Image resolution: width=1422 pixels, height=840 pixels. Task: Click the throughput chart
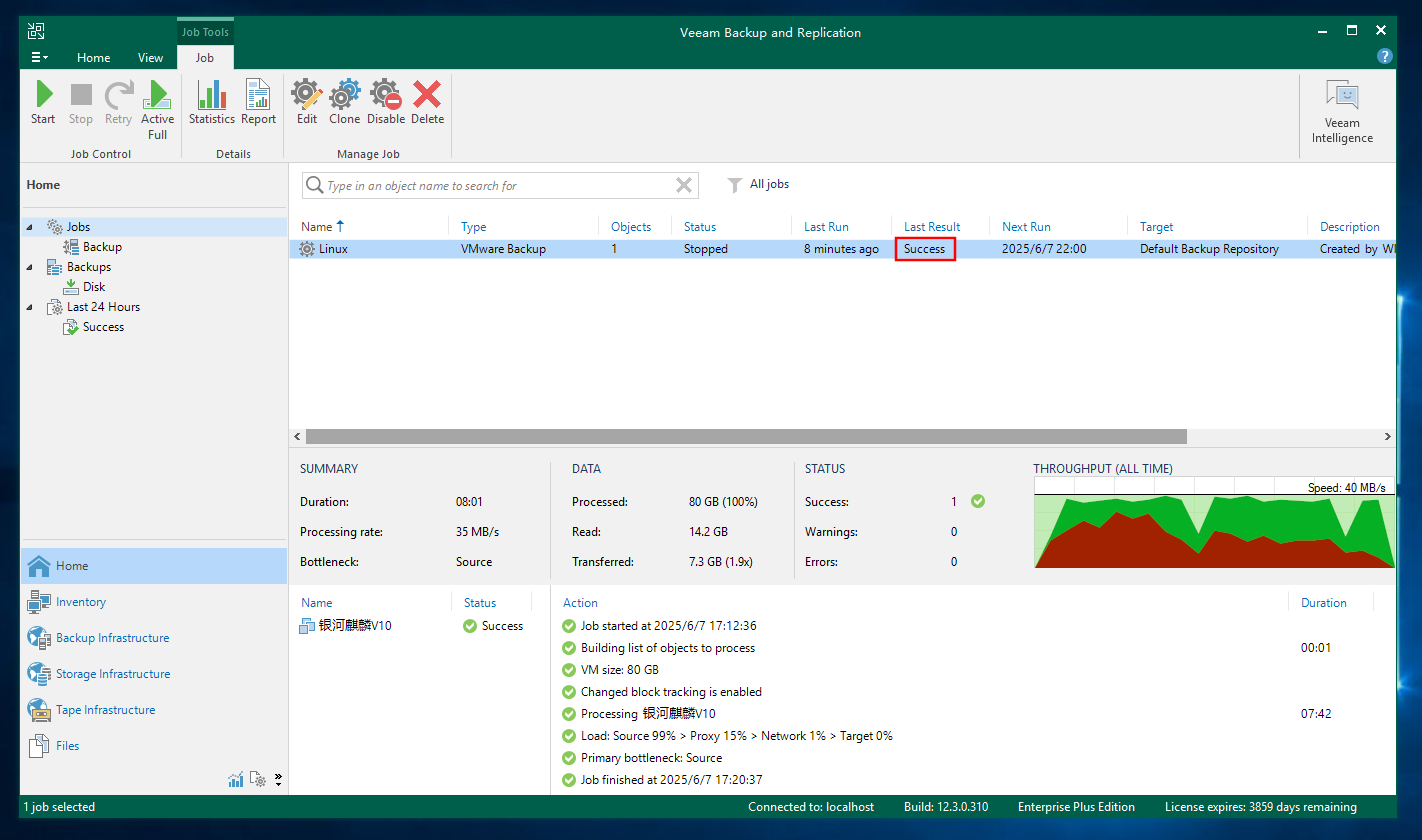(1214, 522)
